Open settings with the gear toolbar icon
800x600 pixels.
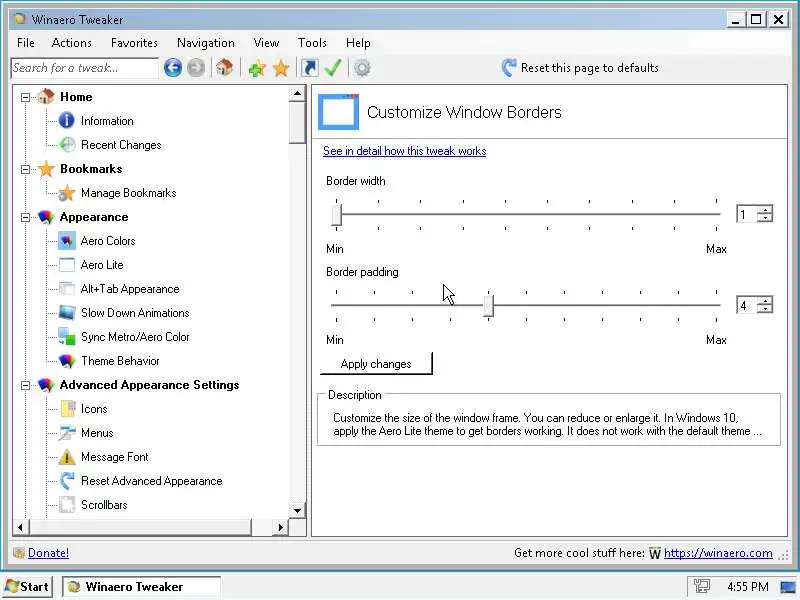click(x=362, y=68)
